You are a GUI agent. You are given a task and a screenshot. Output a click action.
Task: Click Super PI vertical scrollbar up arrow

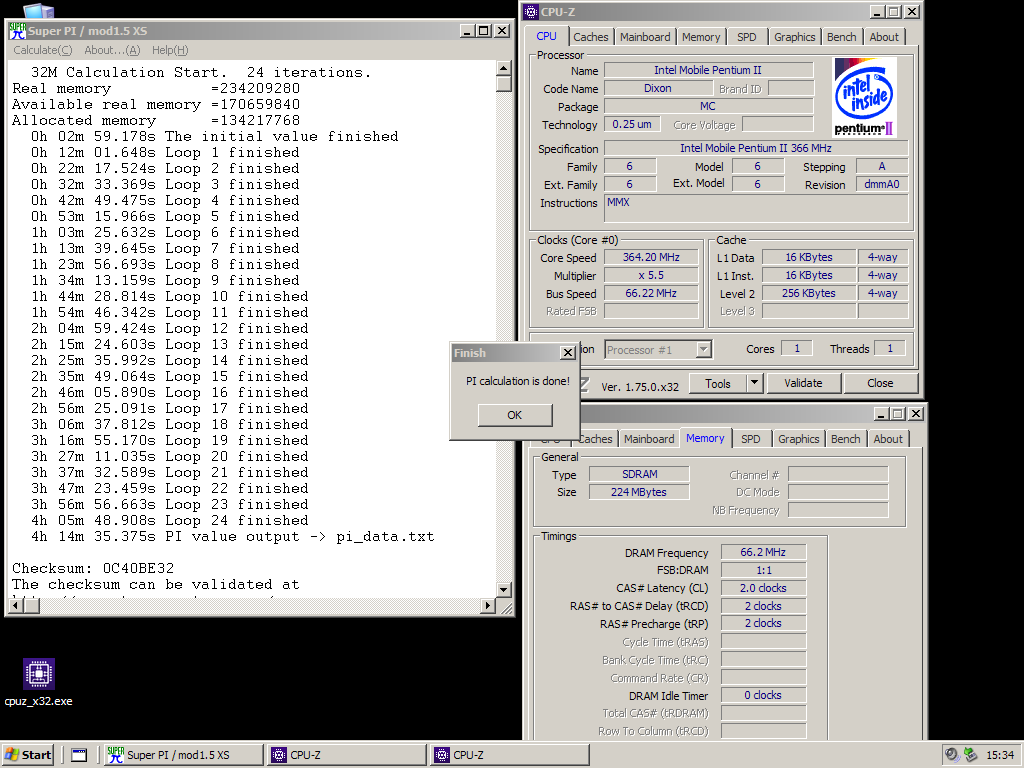click(x=503, y=69)
